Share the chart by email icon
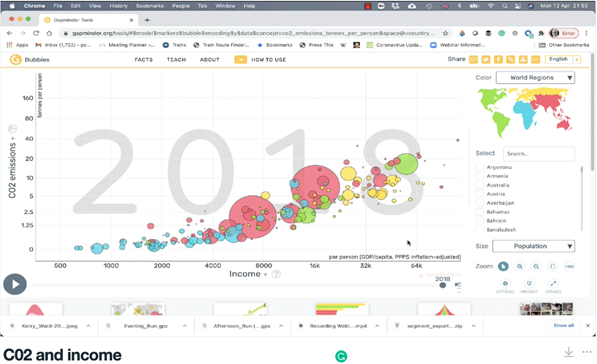Image resolution: width=597 pixels, height=364 pixels. tap(473, 59)
